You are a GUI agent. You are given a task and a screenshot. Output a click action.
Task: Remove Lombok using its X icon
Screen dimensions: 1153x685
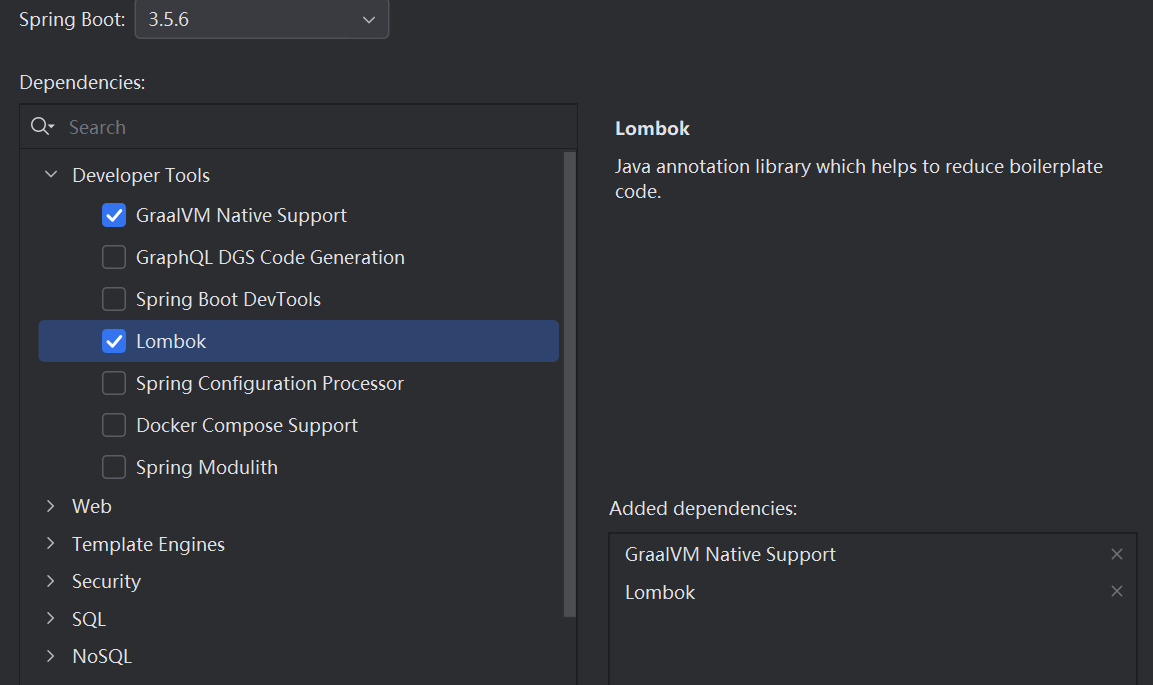pos(1117,592)
